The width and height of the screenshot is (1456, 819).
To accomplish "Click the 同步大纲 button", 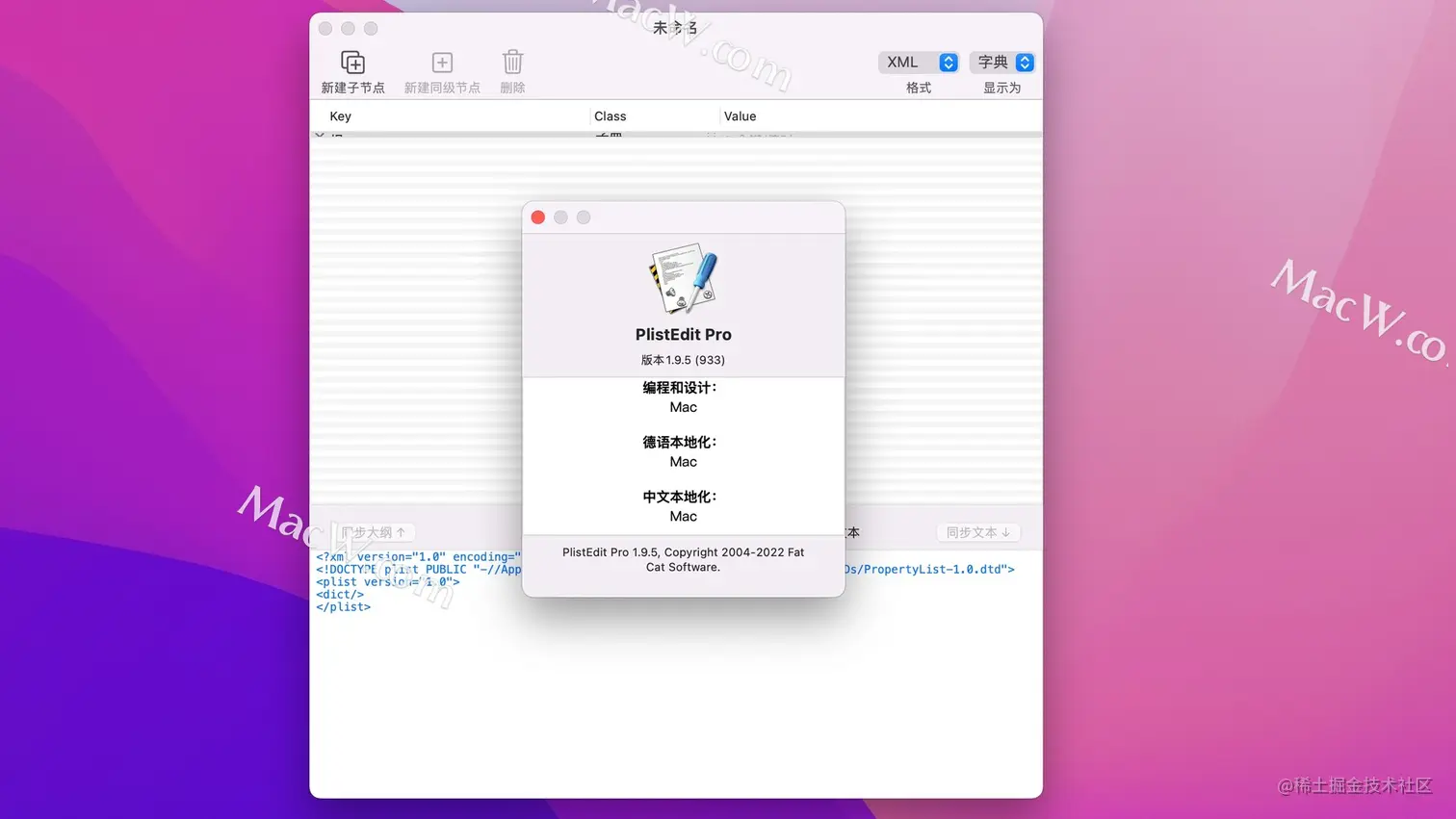I will click(374, 532).
